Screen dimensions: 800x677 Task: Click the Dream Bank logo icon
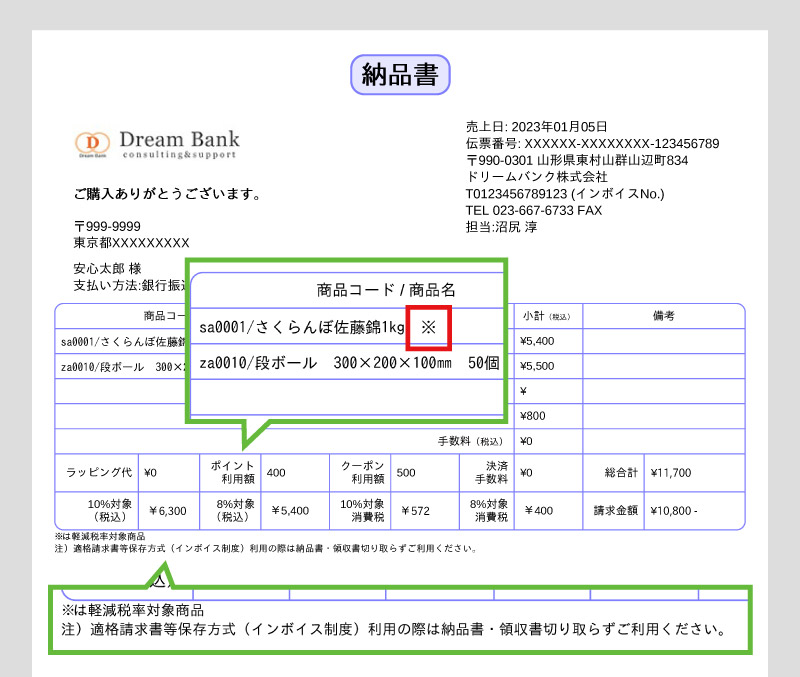(x=92, y=143)
